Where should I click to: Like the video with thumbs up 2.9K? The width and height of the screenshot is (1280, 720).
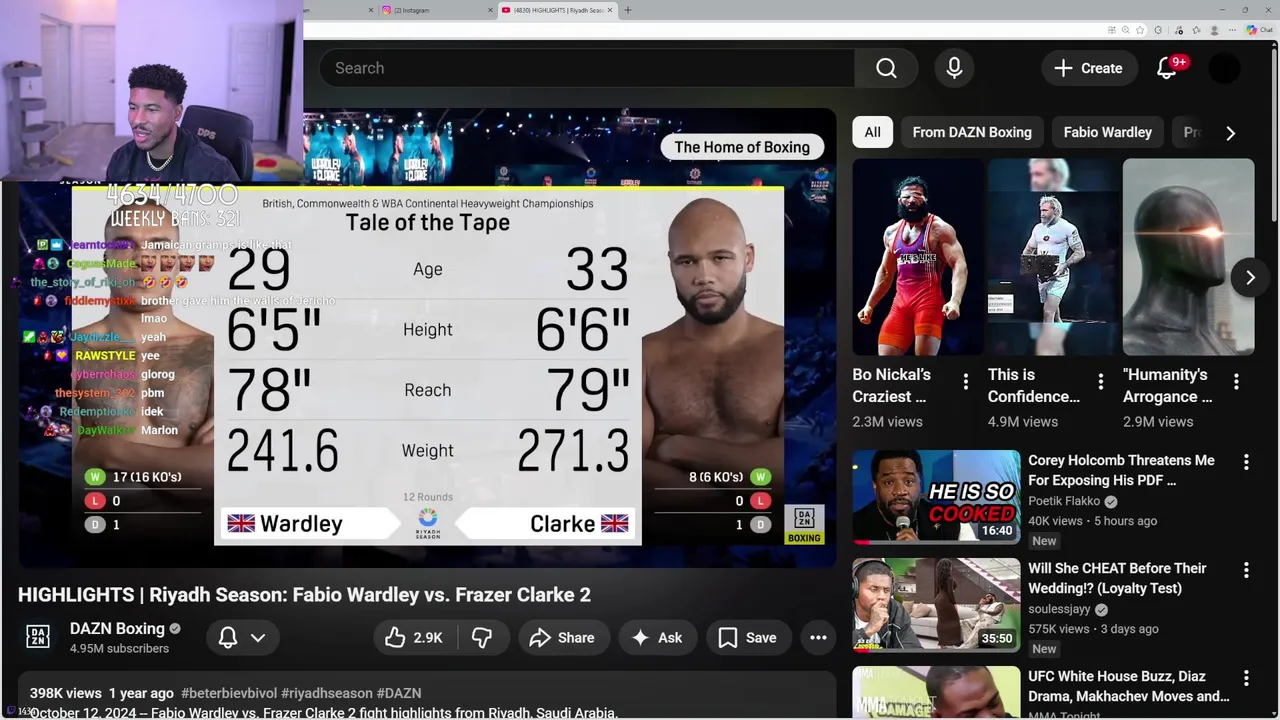coord(413,638)
